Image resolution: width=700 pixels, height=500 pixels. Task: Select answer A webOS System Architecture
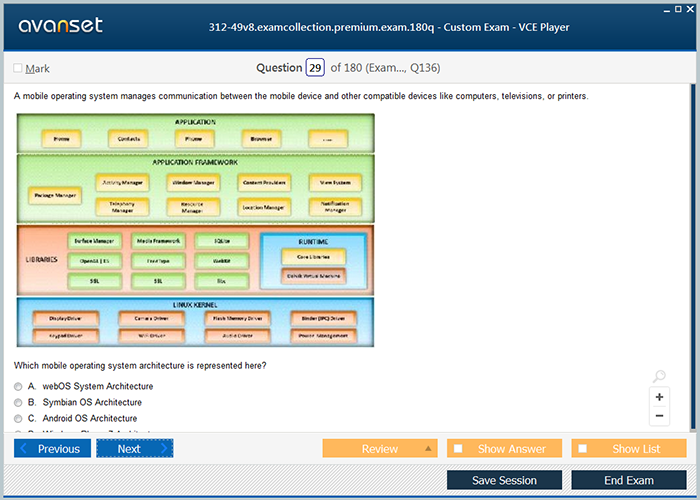tap(18, 386)
